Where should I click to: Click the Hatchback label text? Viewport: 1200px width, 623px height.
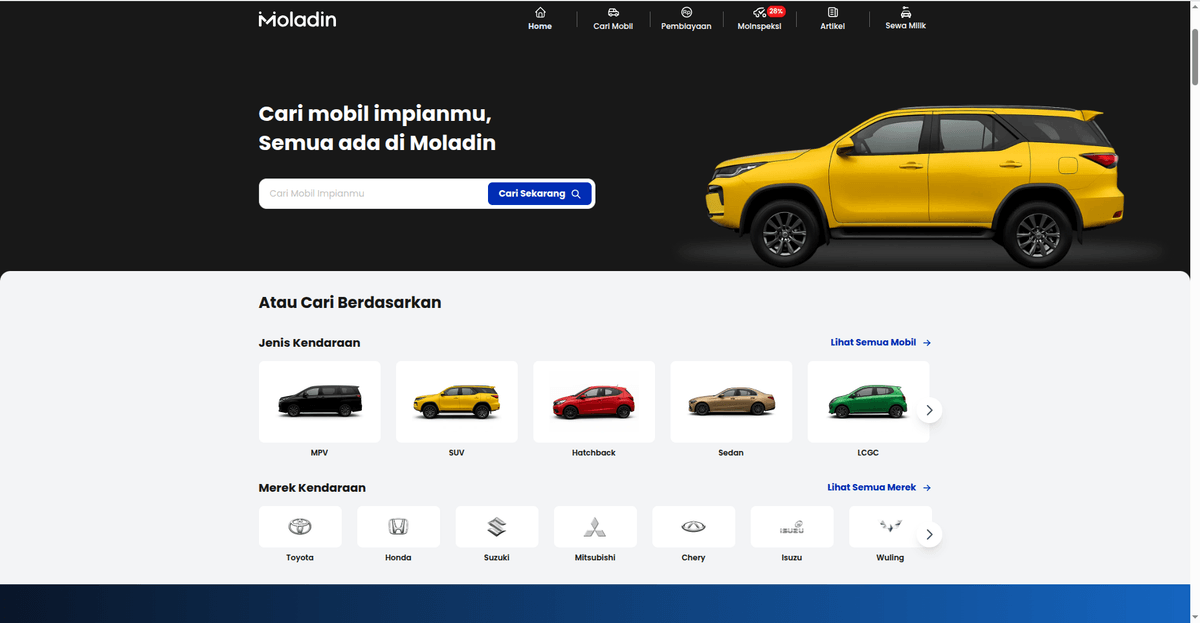point(594,453)
